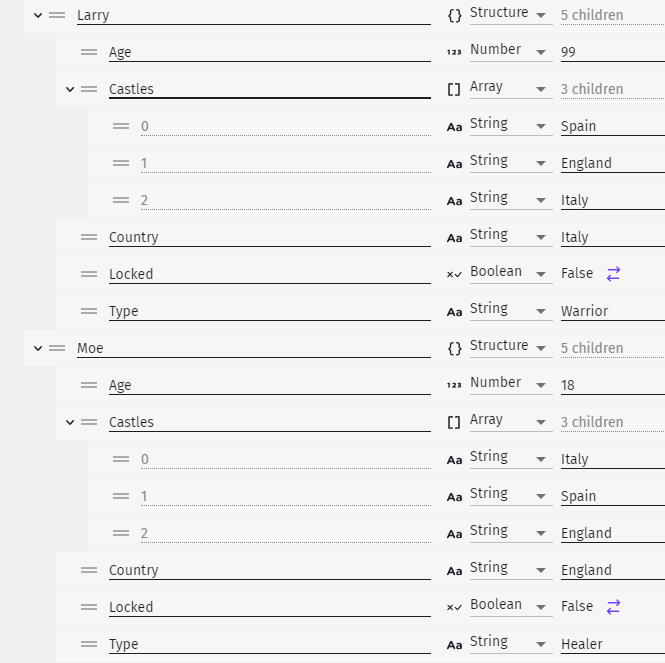The image size is (665, 663).
Task: Click Larry's Age value 99
Action: [x=612, y=52]
